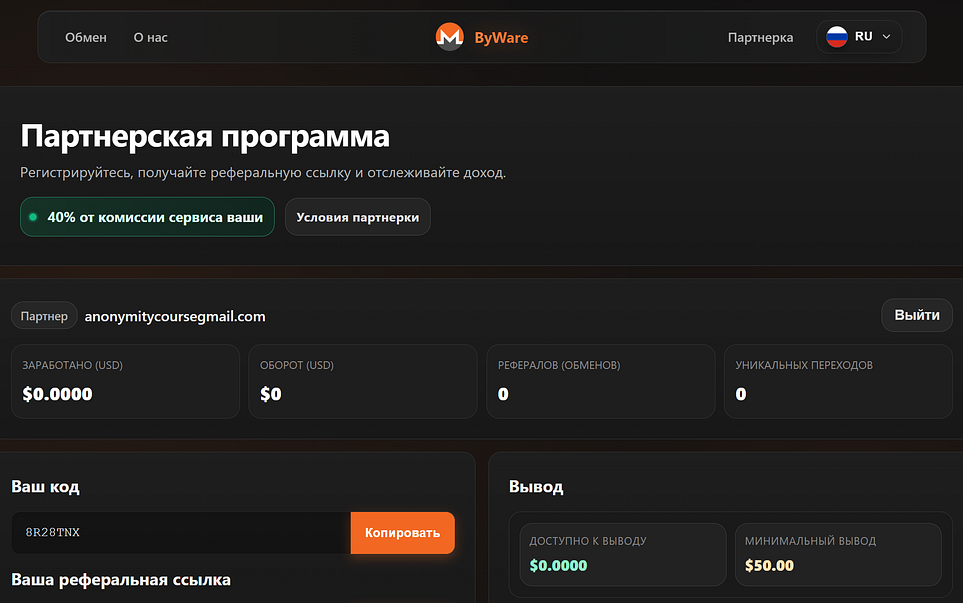Open Партнерка in the navigation bar
This screenshot has width=963, height=603.
(760, 38)
